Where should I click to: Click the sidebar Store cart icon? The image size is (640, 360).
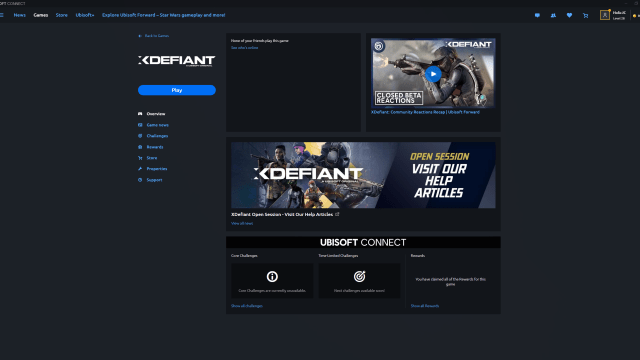tap(140, 158)
